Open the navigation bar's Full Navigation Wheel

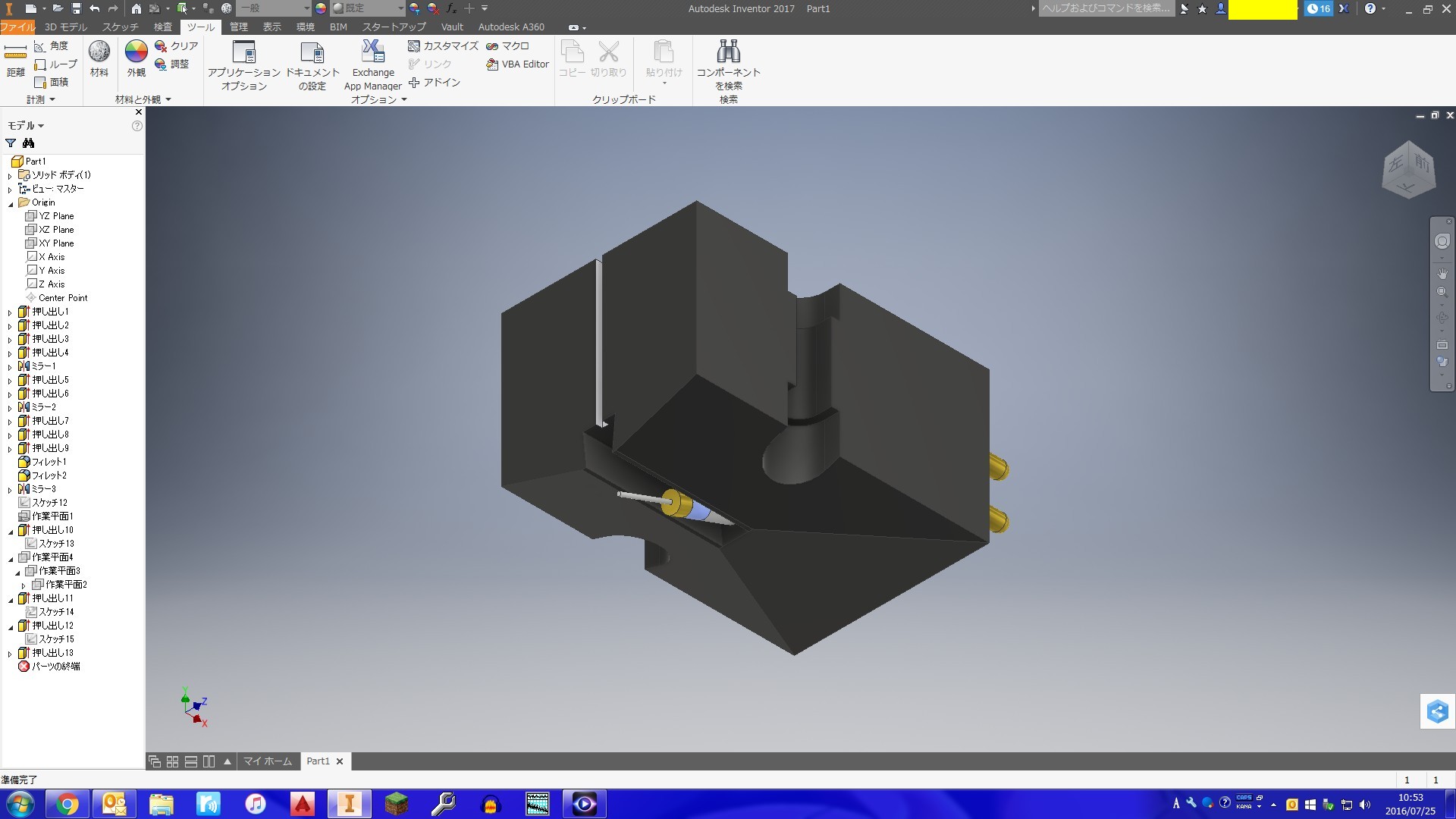(x=1442, y=241)
